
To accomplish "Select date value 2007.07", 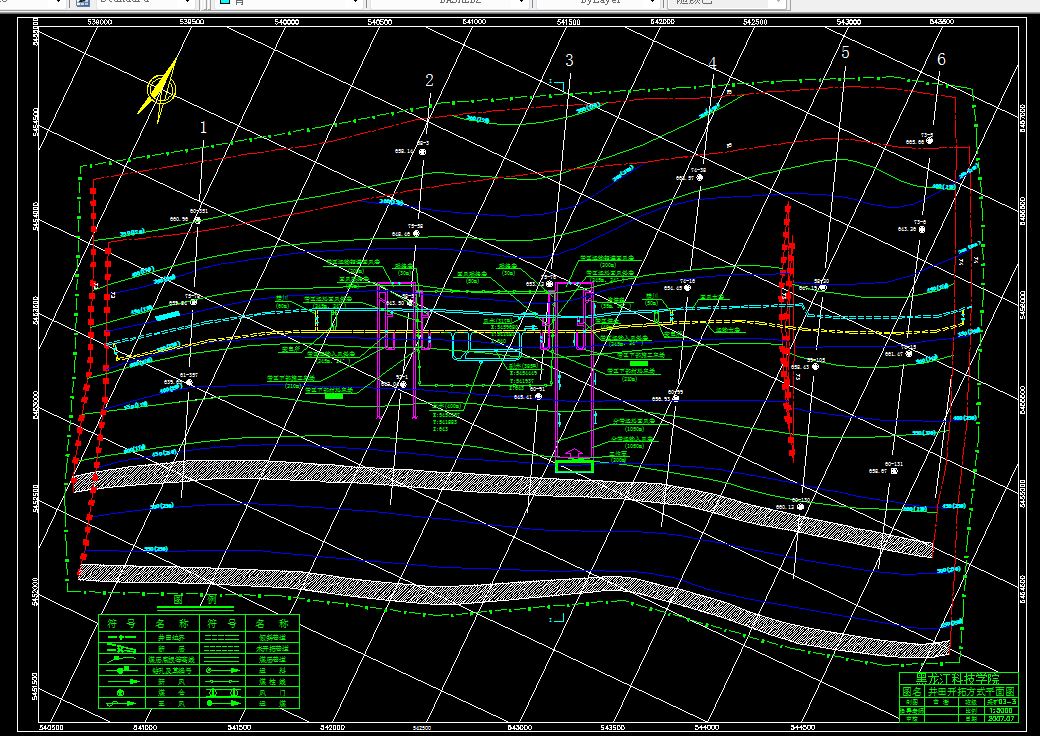I will tap(1001, 719).
